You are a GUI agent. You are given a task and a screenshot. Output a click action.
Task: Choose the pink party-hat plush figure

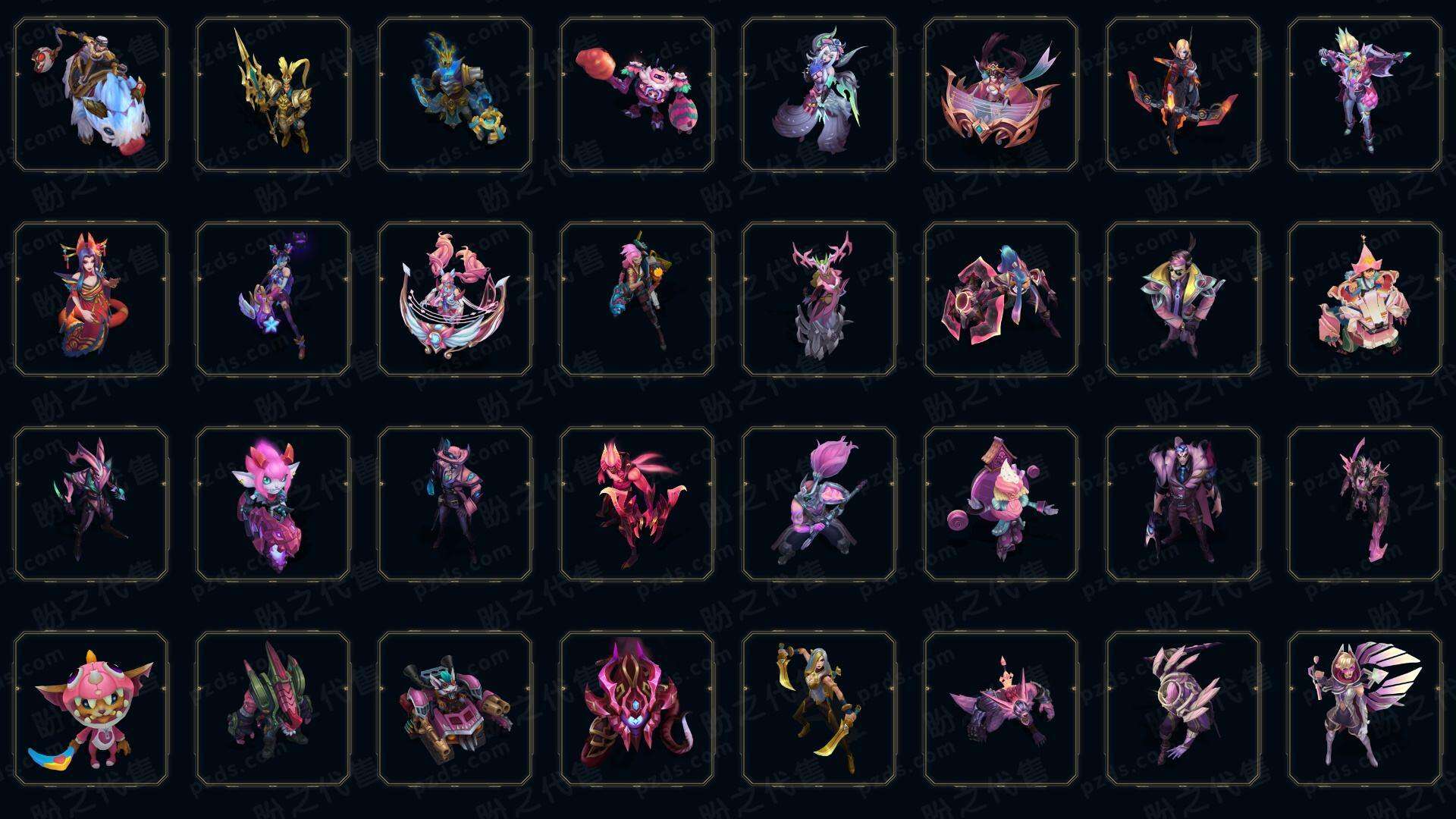[1365, 299]
